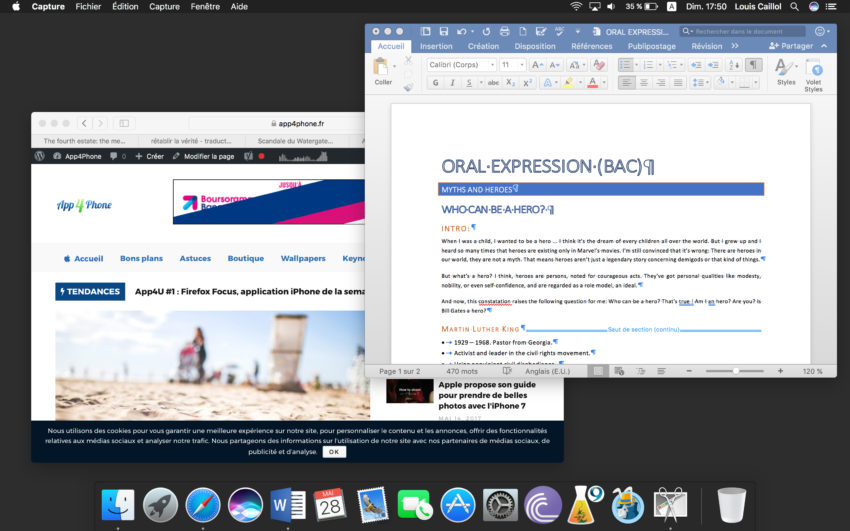
Task: Click Modifier la page in the admin bar
Action: point(204,156)
